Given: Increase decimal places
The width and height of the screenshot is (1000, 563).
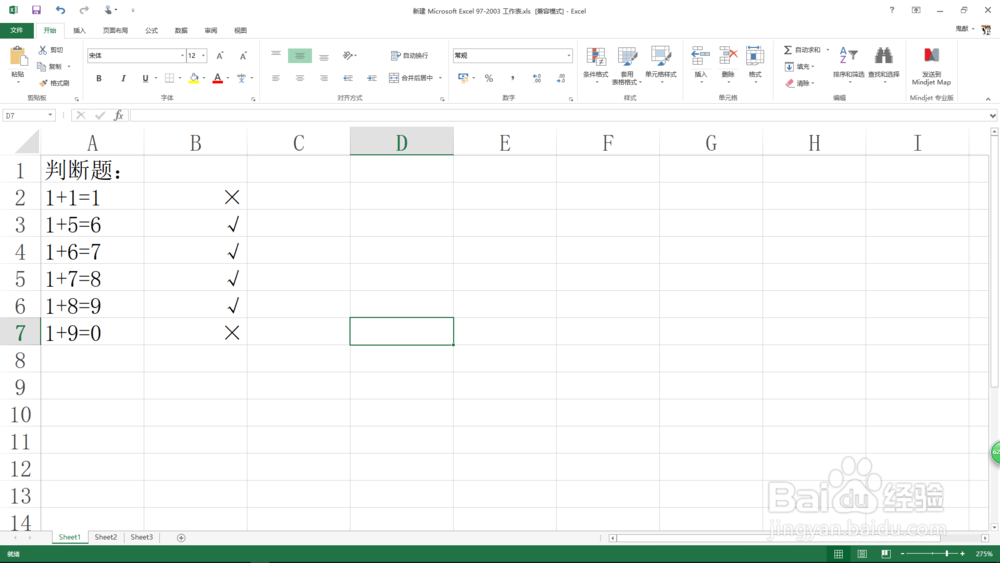Looking at the screenshot, I should click(536, 78).
